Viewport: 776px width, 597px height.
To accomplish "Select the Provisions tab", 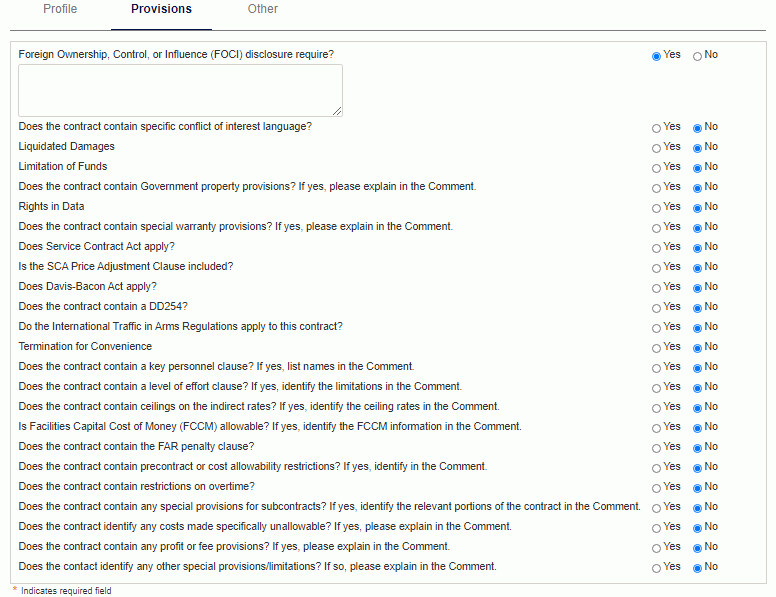I will (161, 9).
